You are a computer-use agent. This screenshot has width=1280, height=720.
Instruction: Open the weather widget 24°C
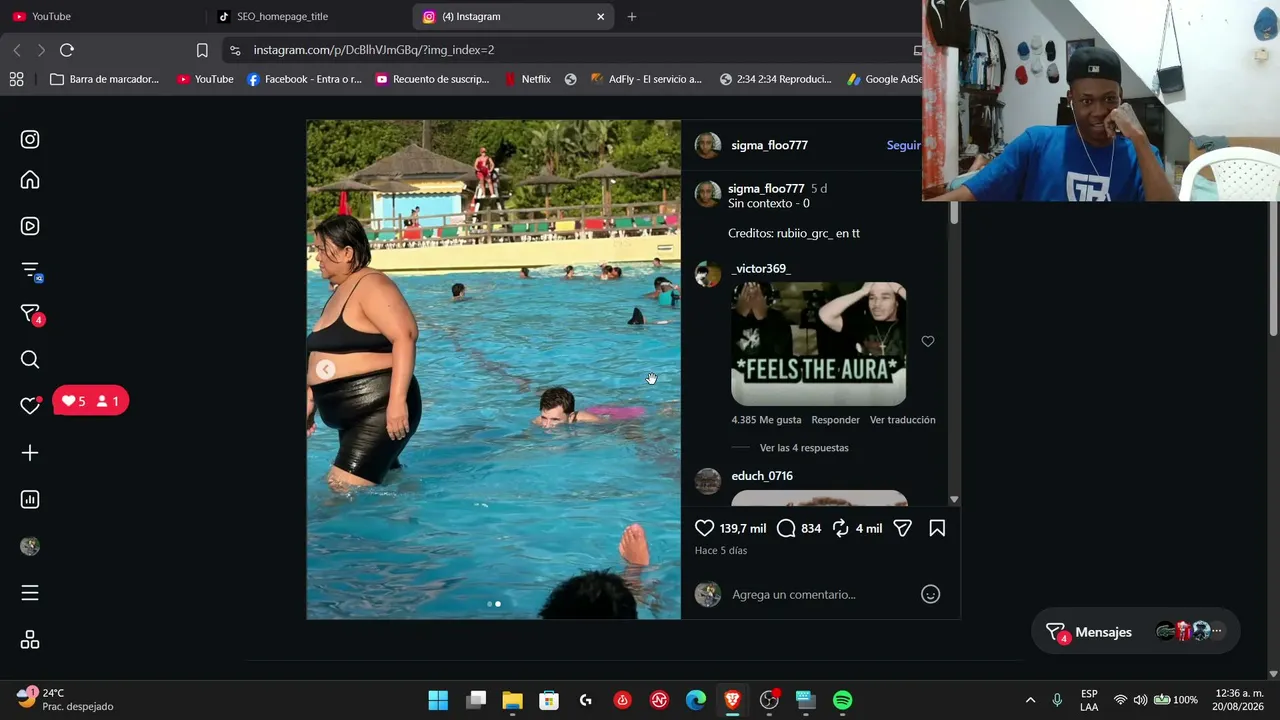click(x=66, y=699)
